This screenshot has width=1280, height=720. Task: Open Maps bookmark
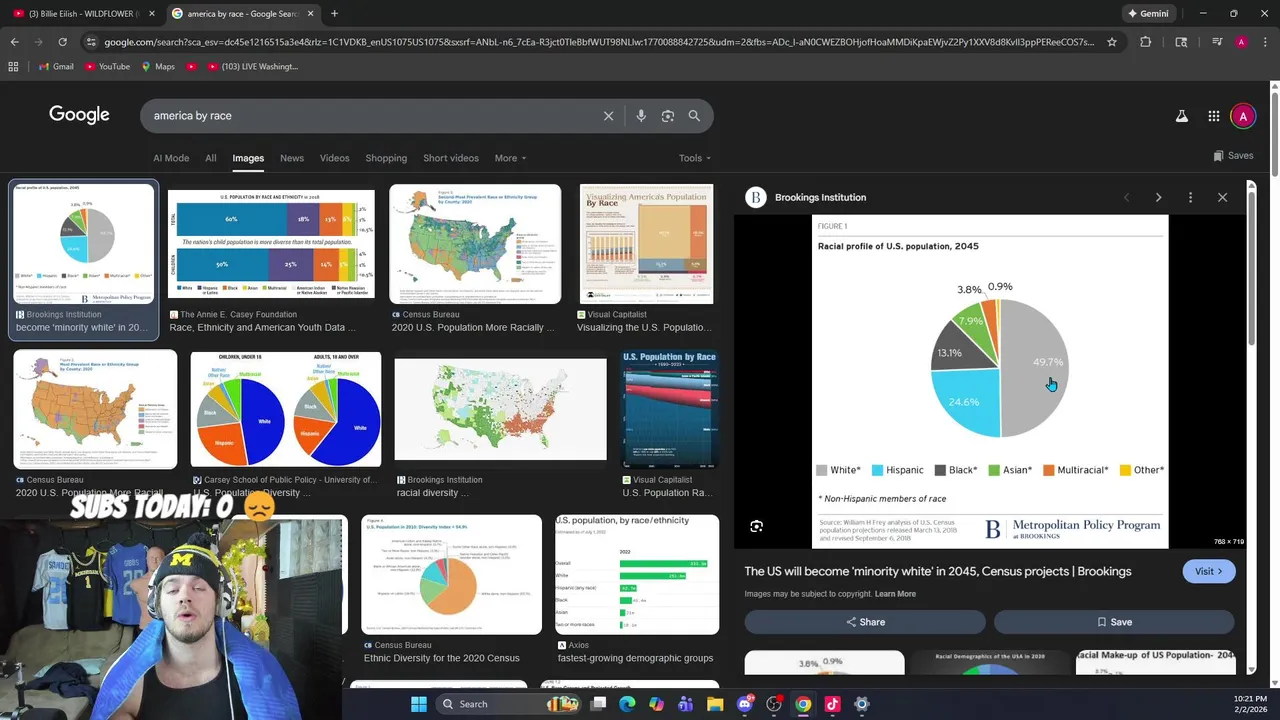coord(158,66)
